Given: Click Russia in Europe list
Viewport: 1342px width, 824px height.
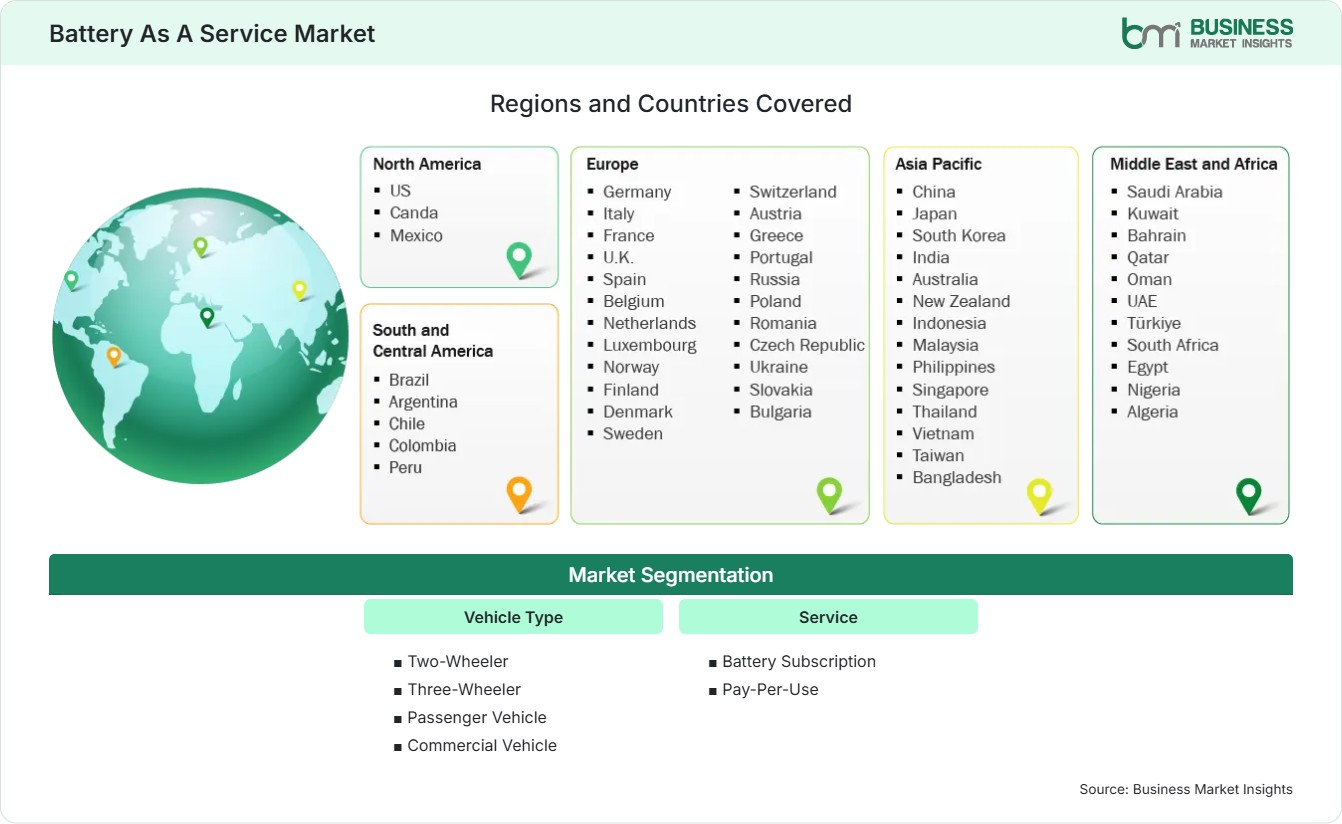Looking at the screenshot, I should tap(774, 279).
